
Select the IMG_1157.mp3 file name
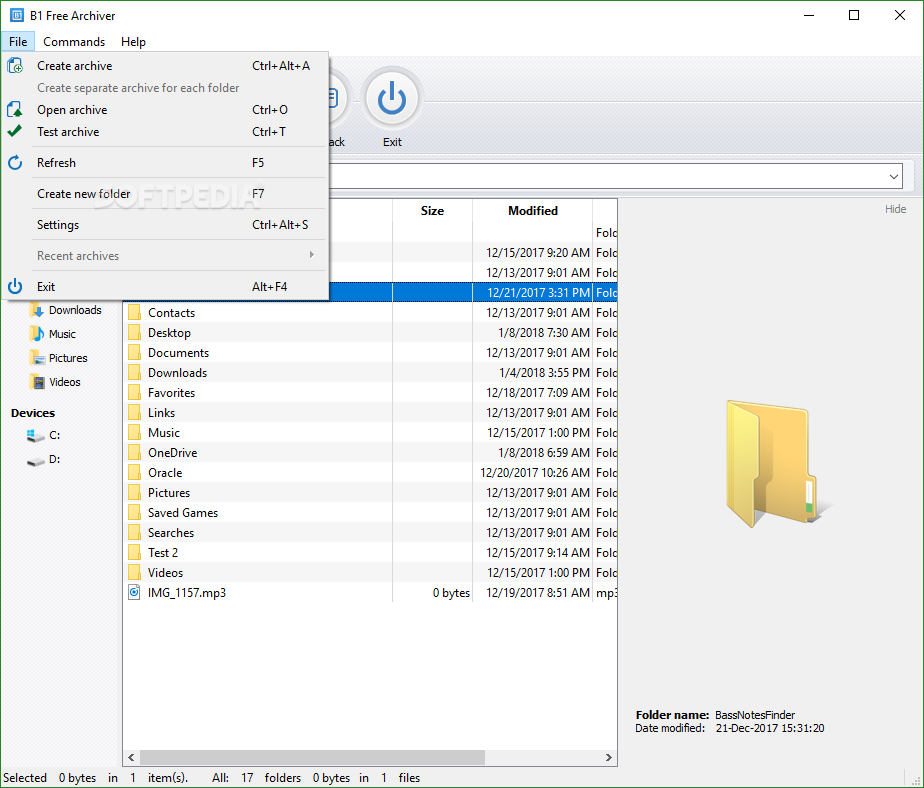click(187, 593)
